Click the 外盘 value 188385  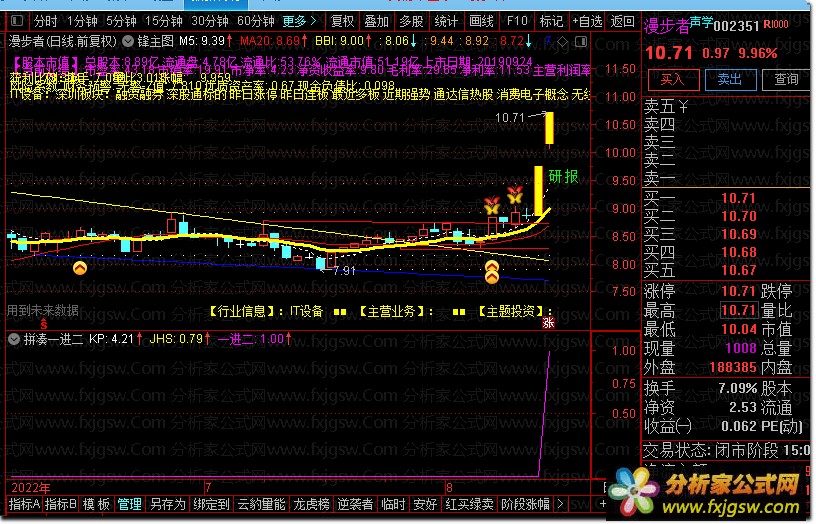pos(733,368)
